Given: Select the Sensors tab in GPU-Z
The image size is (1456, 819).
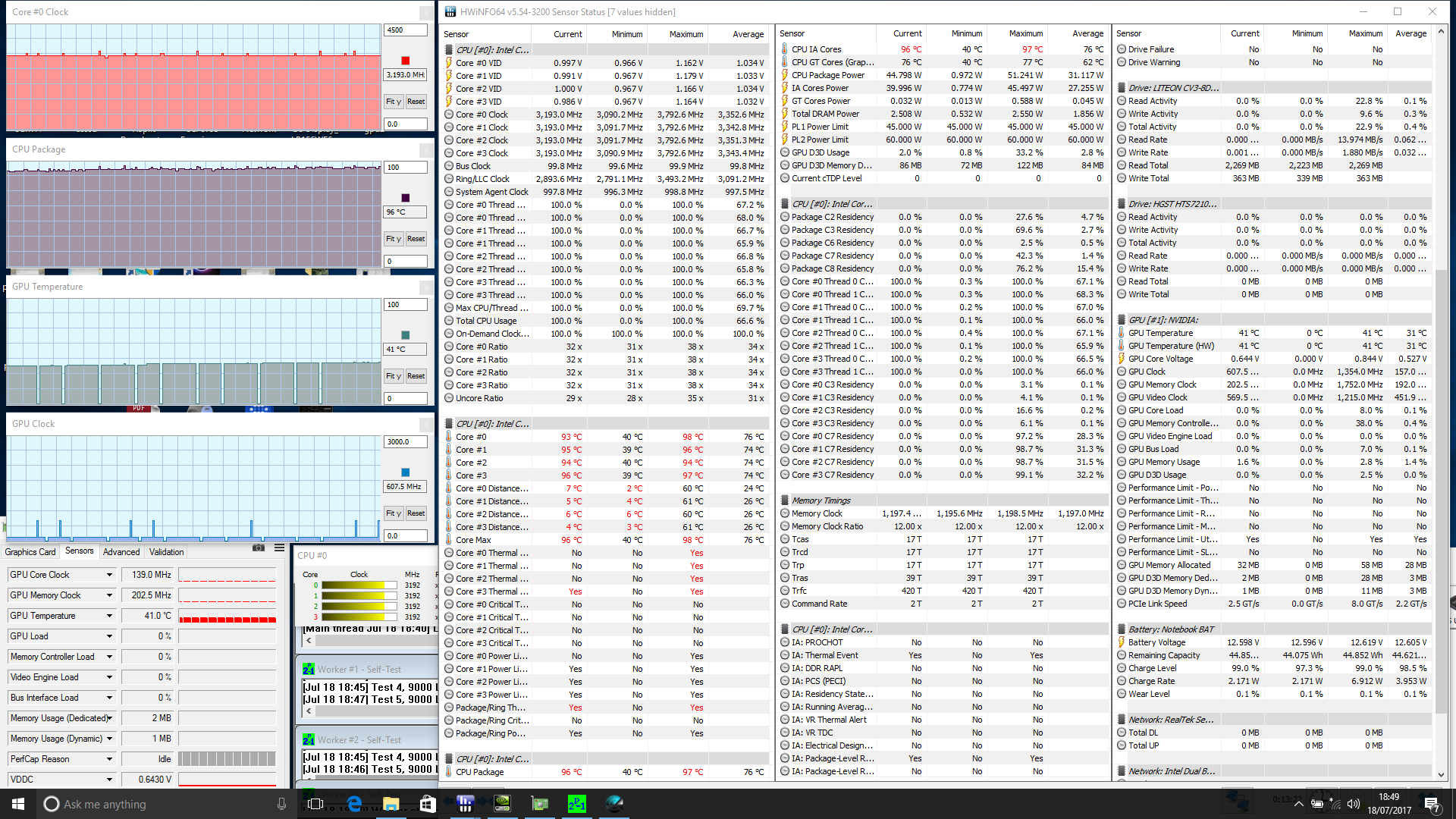Looking at the screenshot, I should (79, 551).
